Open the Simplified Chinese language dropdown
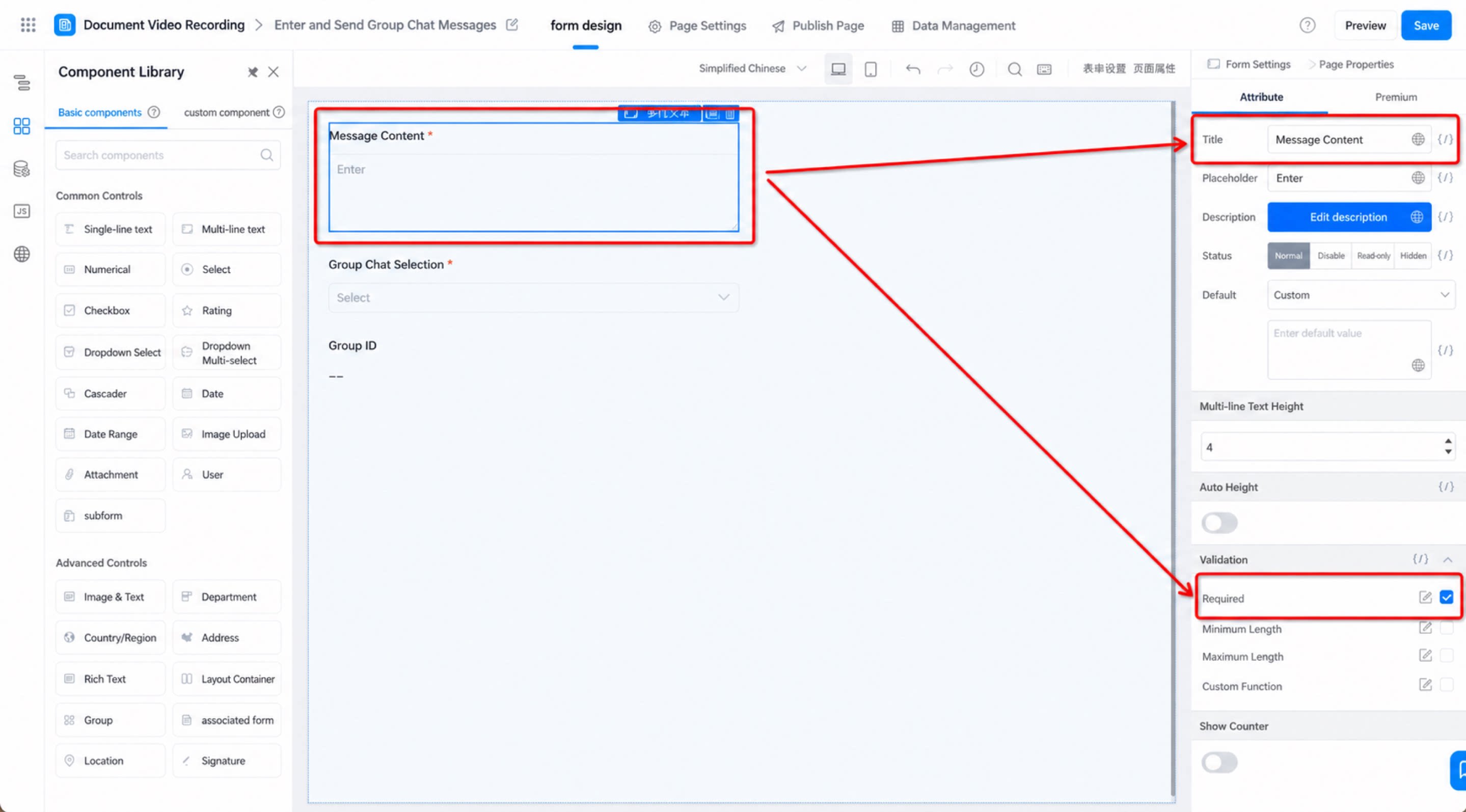 (x=752, y=68)
